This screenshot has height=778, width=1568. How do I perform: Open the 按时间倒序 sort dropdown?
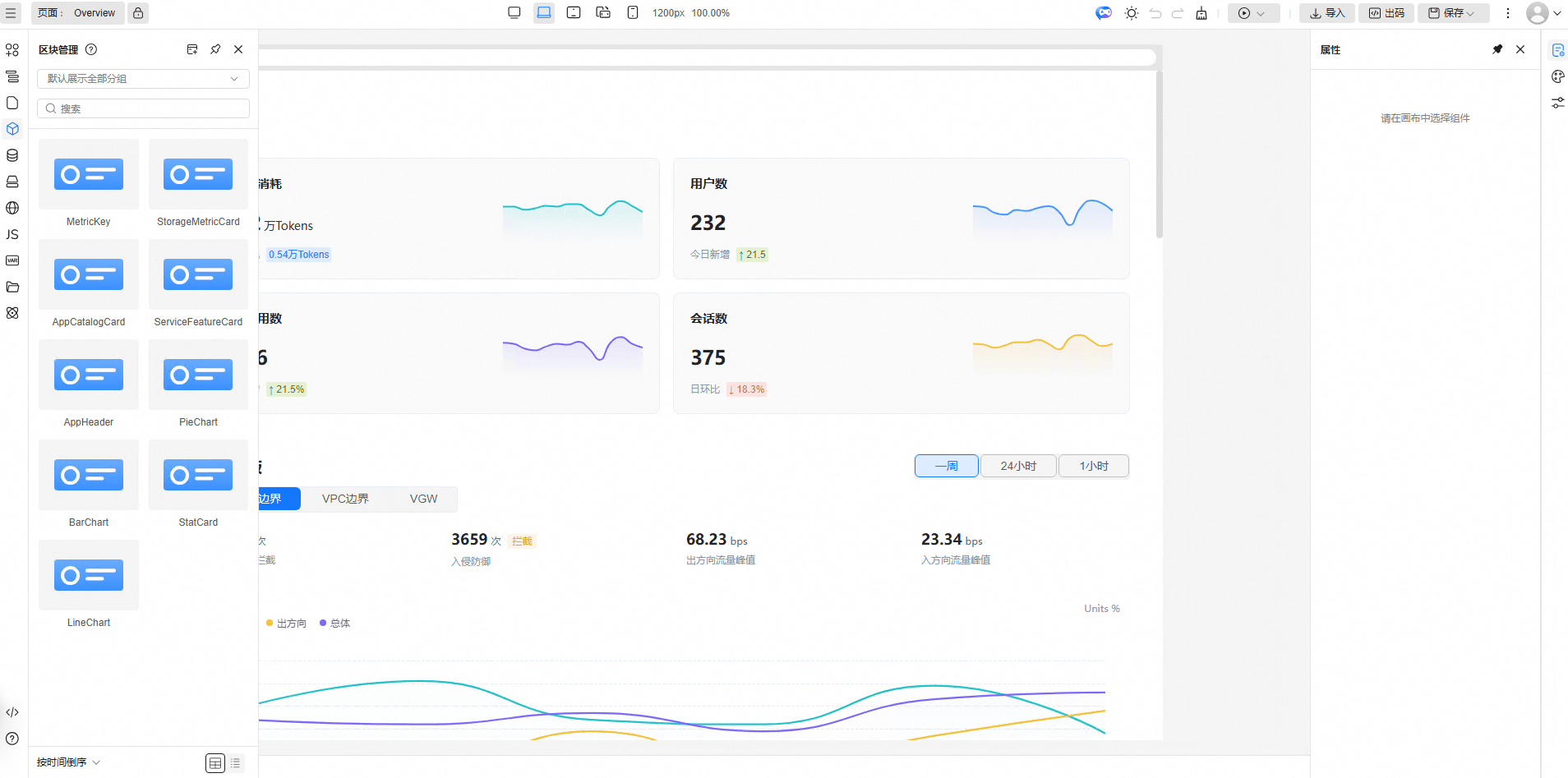click(68, 762)
